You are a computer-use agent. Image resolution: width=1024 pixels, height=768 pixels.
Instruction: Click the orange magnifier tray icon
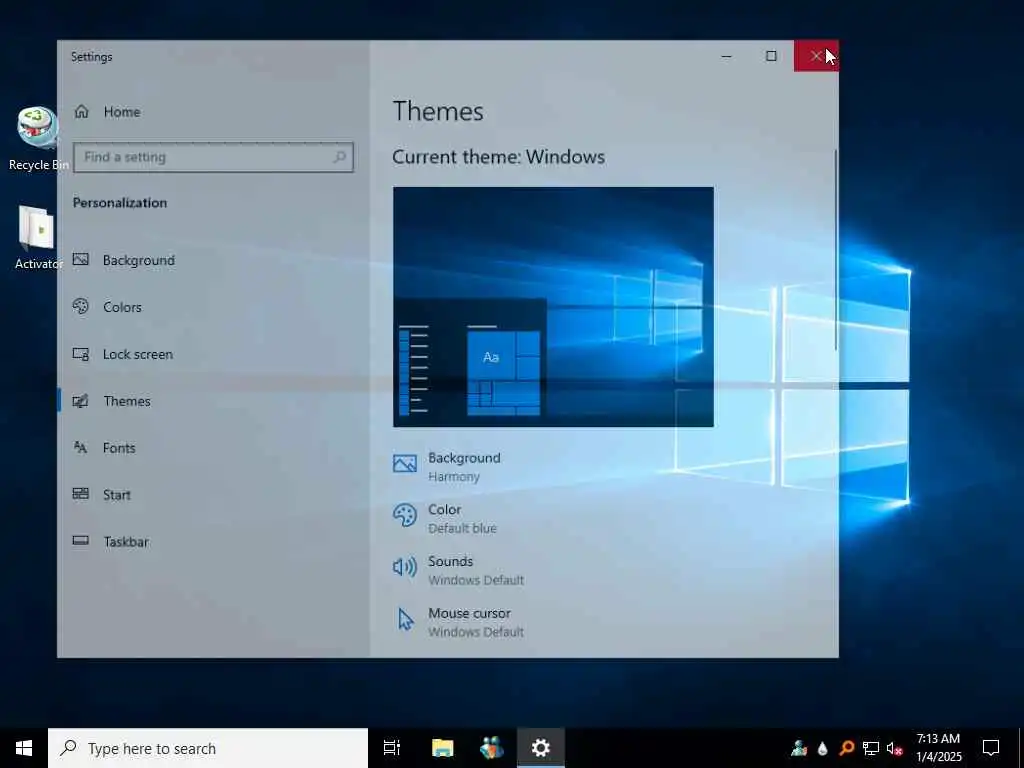click(x=847, y=748)
